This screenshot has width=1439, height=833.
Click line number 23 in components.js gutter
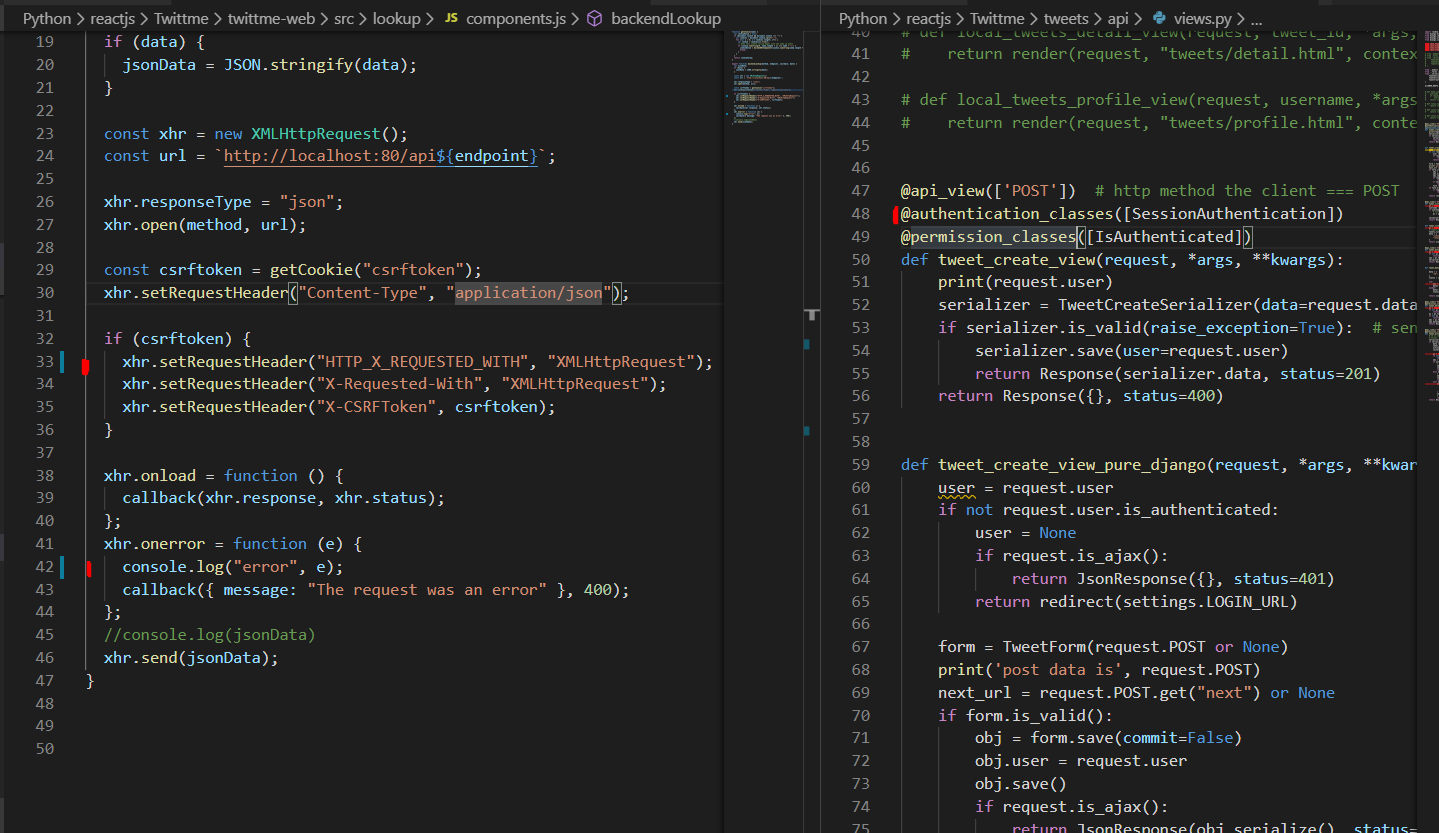[44, 133]
